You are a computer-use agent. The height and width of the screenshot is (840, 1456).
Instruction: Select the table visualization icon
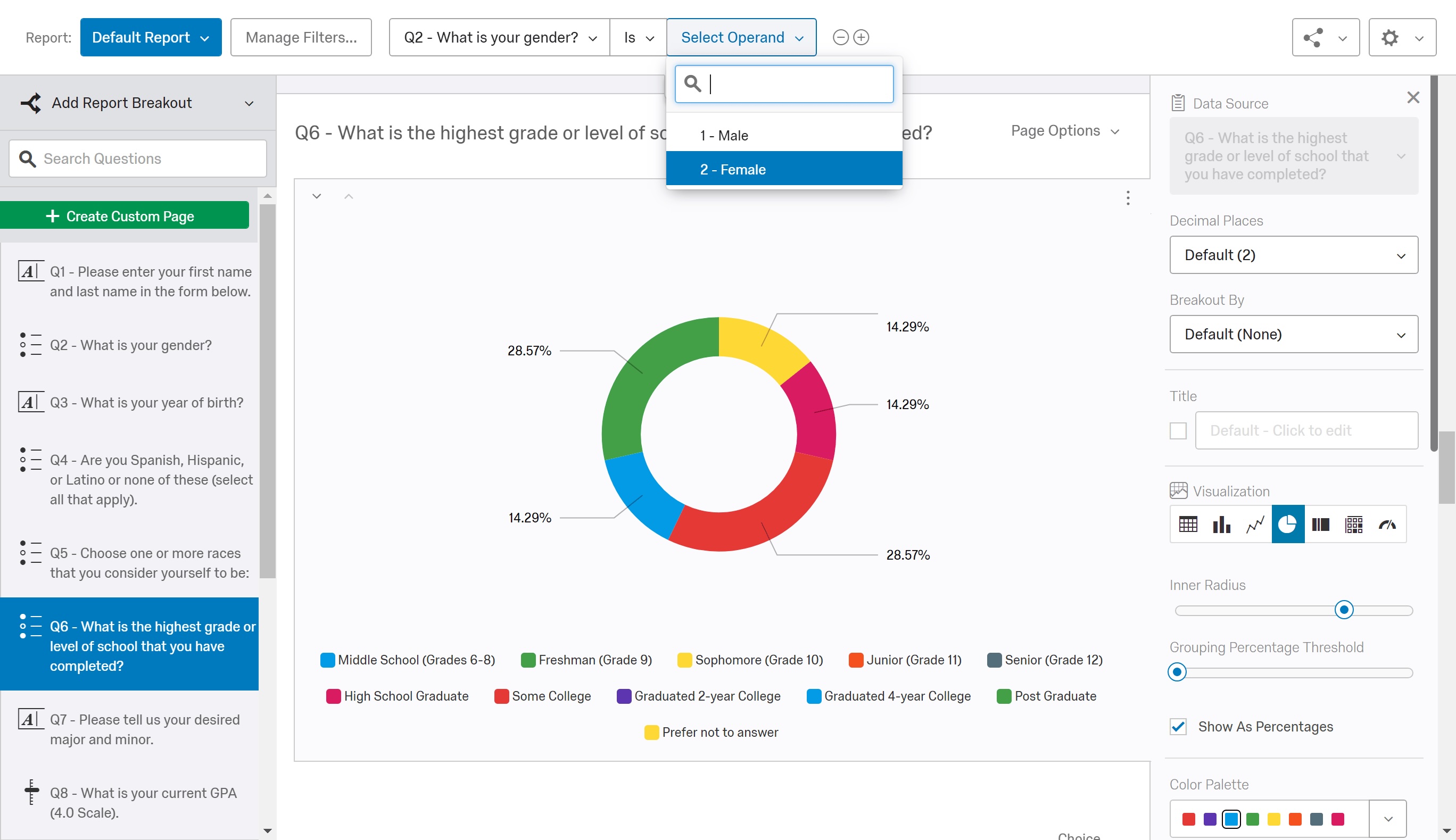[x=1188, y=524]
